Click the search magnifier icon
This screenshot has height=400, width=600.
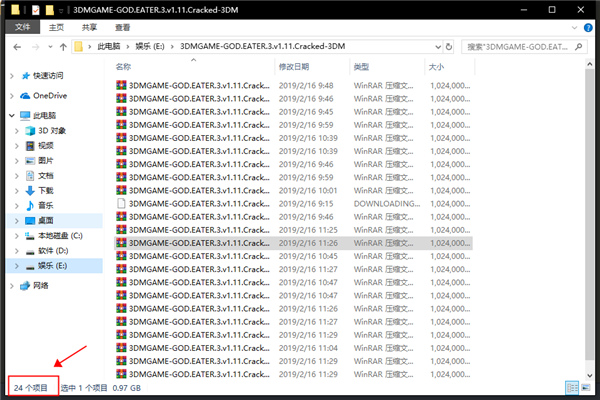point(579,47)
